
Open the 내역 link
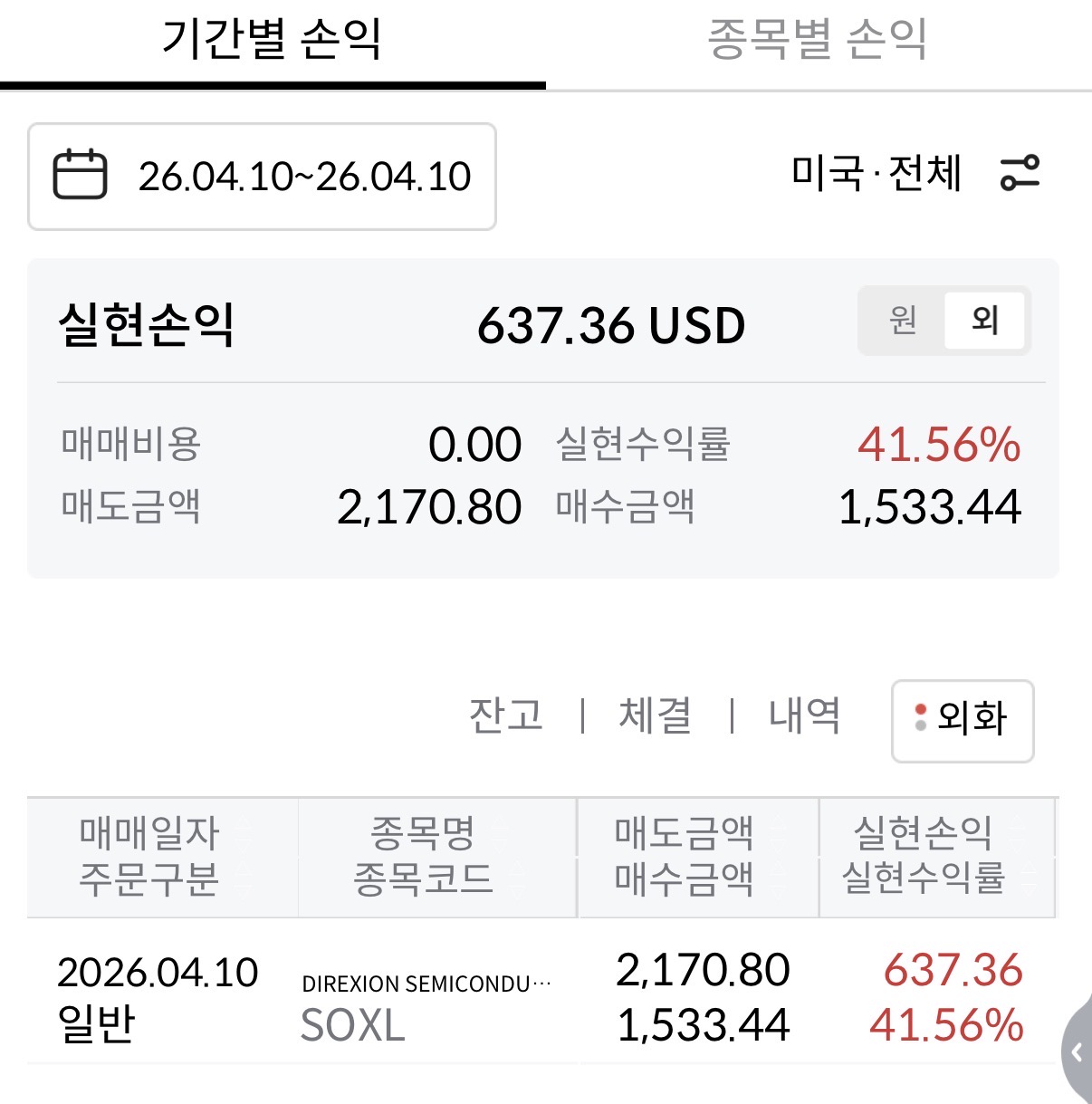coord(804,715)
